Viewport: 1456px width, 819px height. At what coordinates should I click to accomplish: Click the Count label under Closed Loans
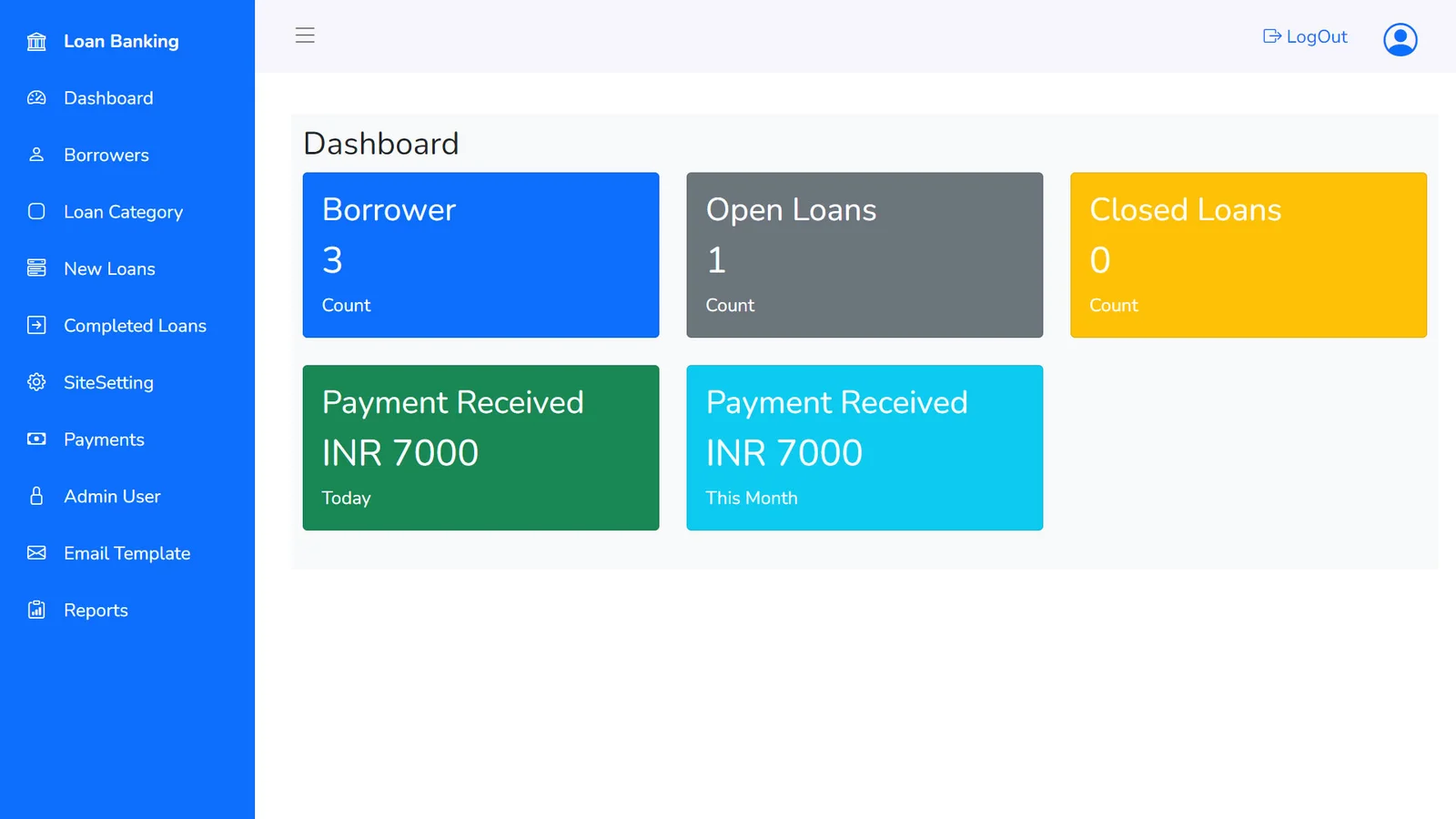(1115, 305)
